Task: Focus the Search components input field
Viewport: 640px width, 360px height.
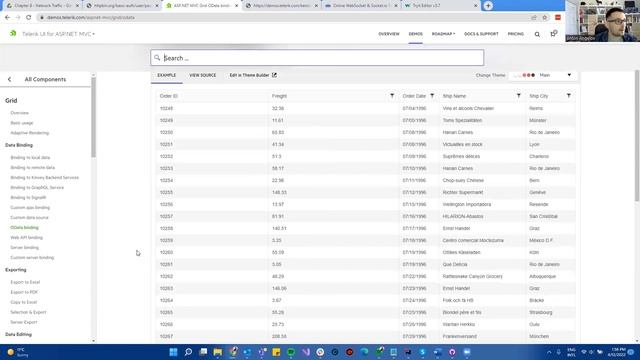Action: tap(317, 58)
